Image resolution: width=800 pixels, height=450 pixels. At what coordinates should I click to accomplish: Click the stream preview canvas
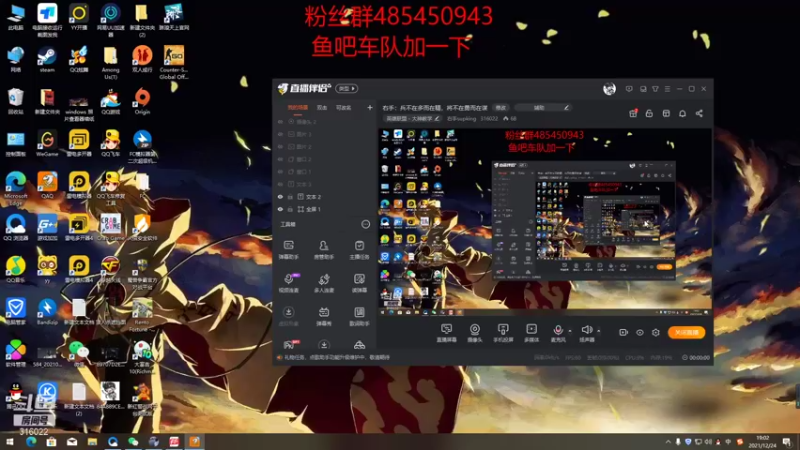[545, 222]
